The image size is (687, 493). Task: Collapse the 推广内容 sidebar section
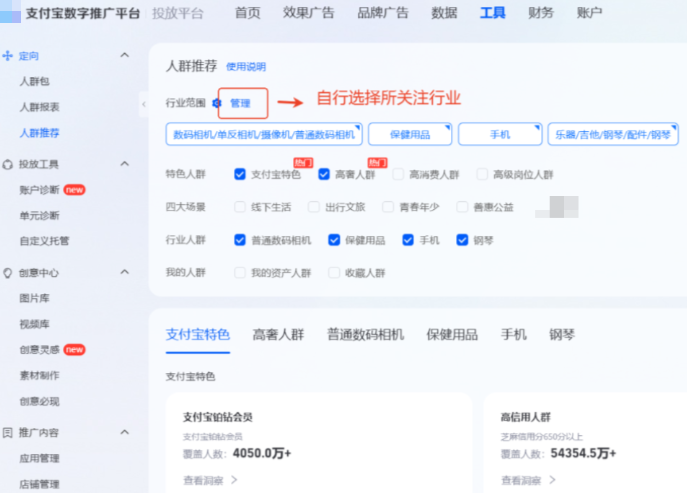pyautogui.click(x=125, y=433)
